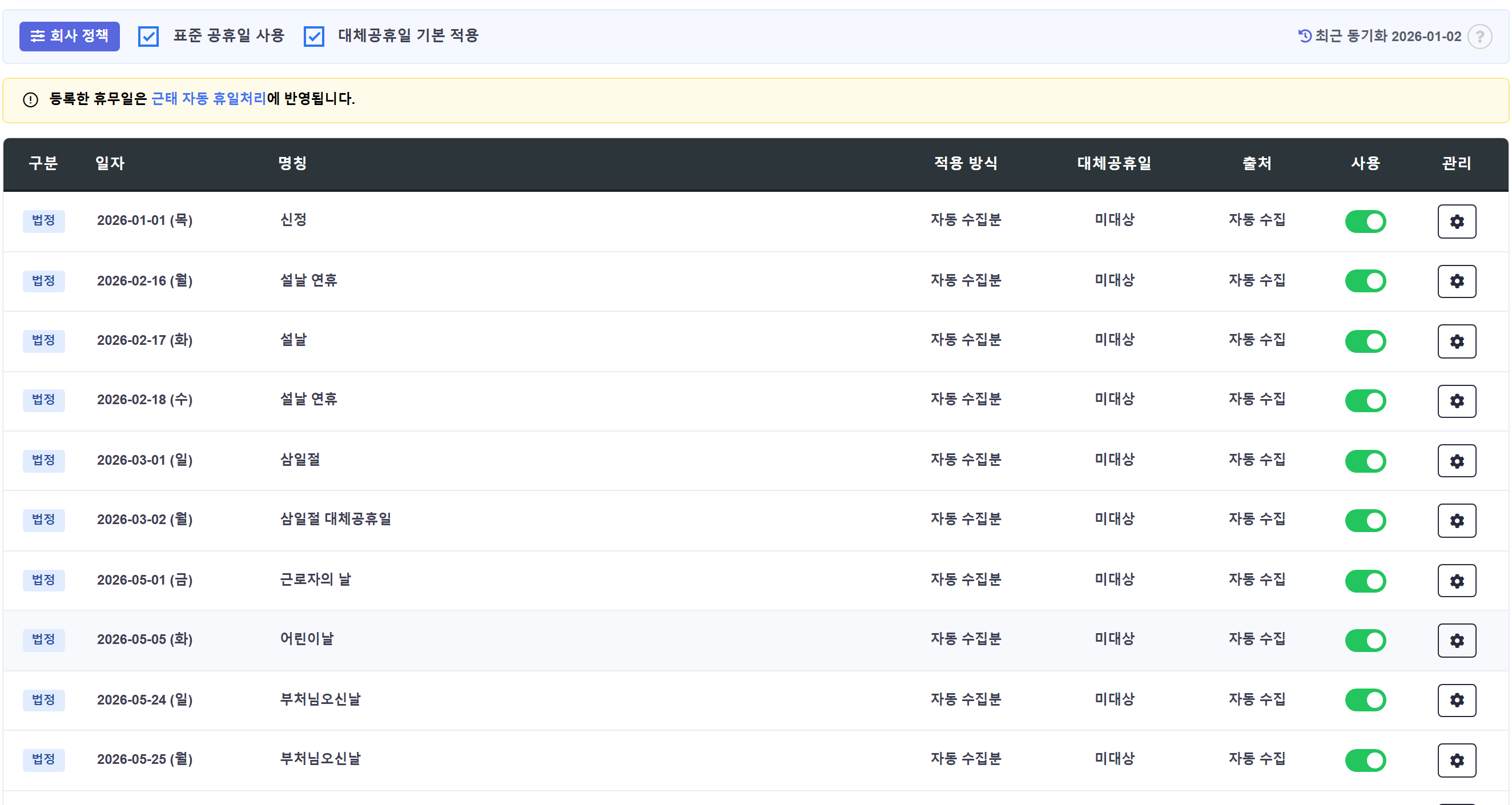This screenshot has height=805, width=1512.
Task: Open settings gear for 2026-05-24 부처님오신날
Action: pos(1456,700)
